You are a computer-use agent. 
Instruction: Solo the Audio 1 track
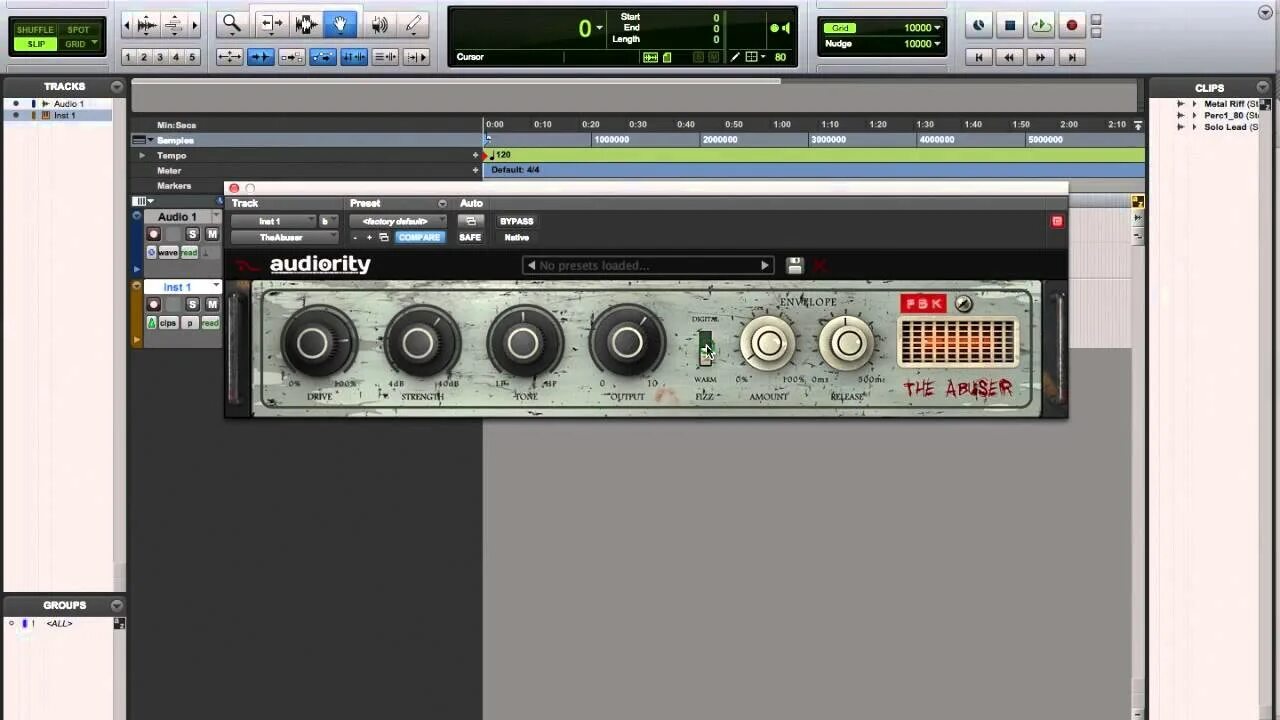coord(193,234)
